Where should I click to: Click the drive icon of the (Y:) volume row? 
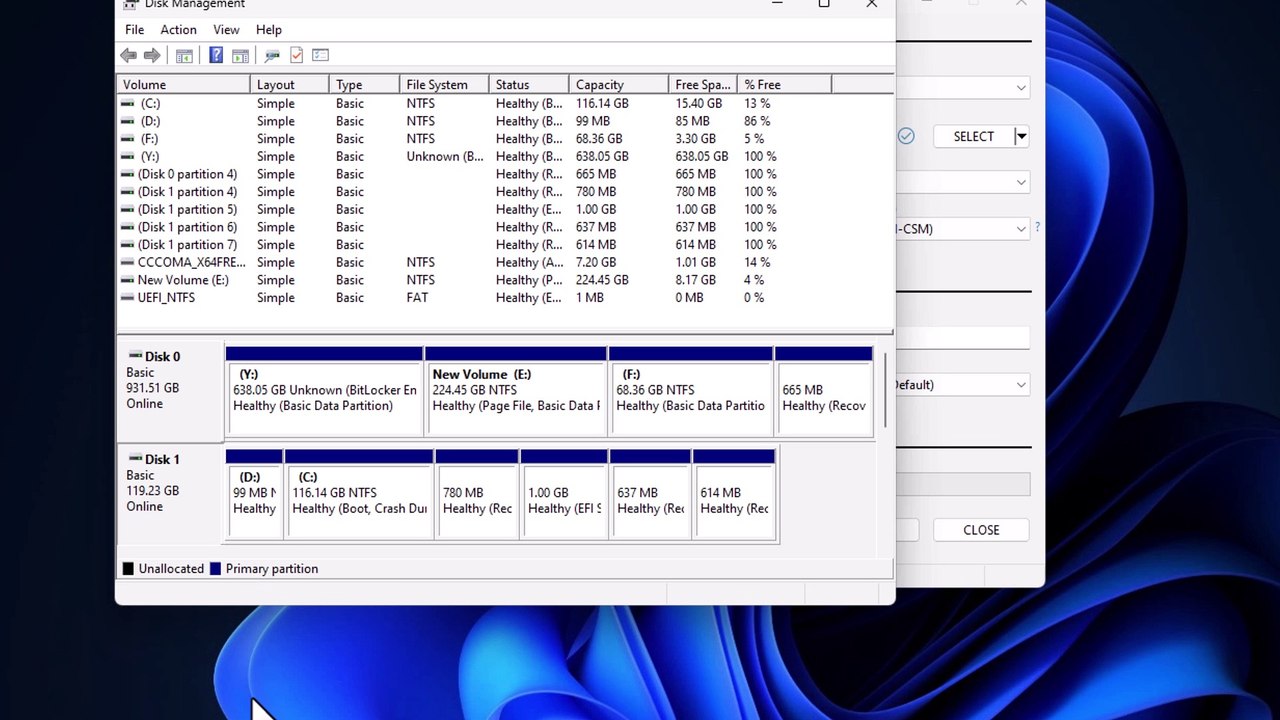coord(128,157)
